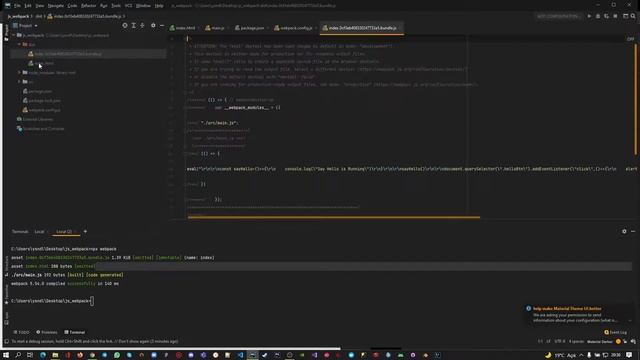Open External Libraries node
Viewport: 640px width, 360px height.
[x=35, y=119]
